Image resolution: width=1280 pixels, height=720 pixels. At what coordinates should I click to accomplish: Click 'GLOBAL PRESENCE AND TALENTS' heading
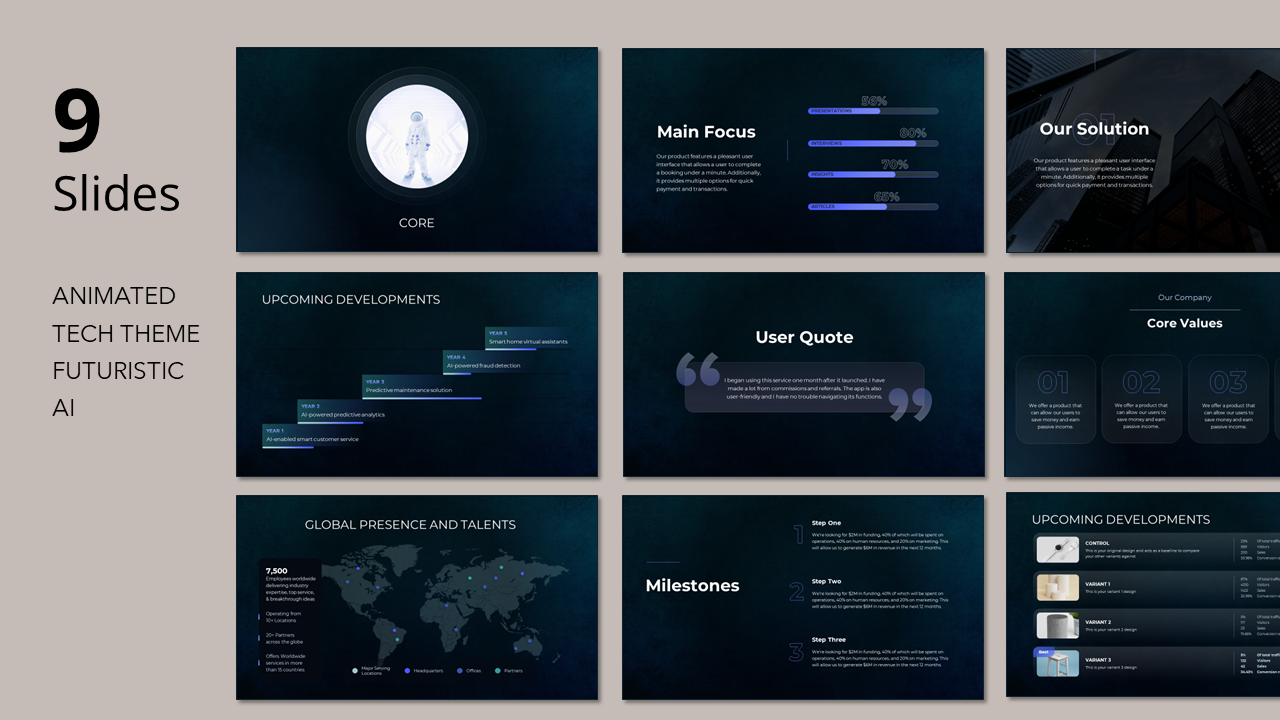pyautogui.click(x=410, y=524)
